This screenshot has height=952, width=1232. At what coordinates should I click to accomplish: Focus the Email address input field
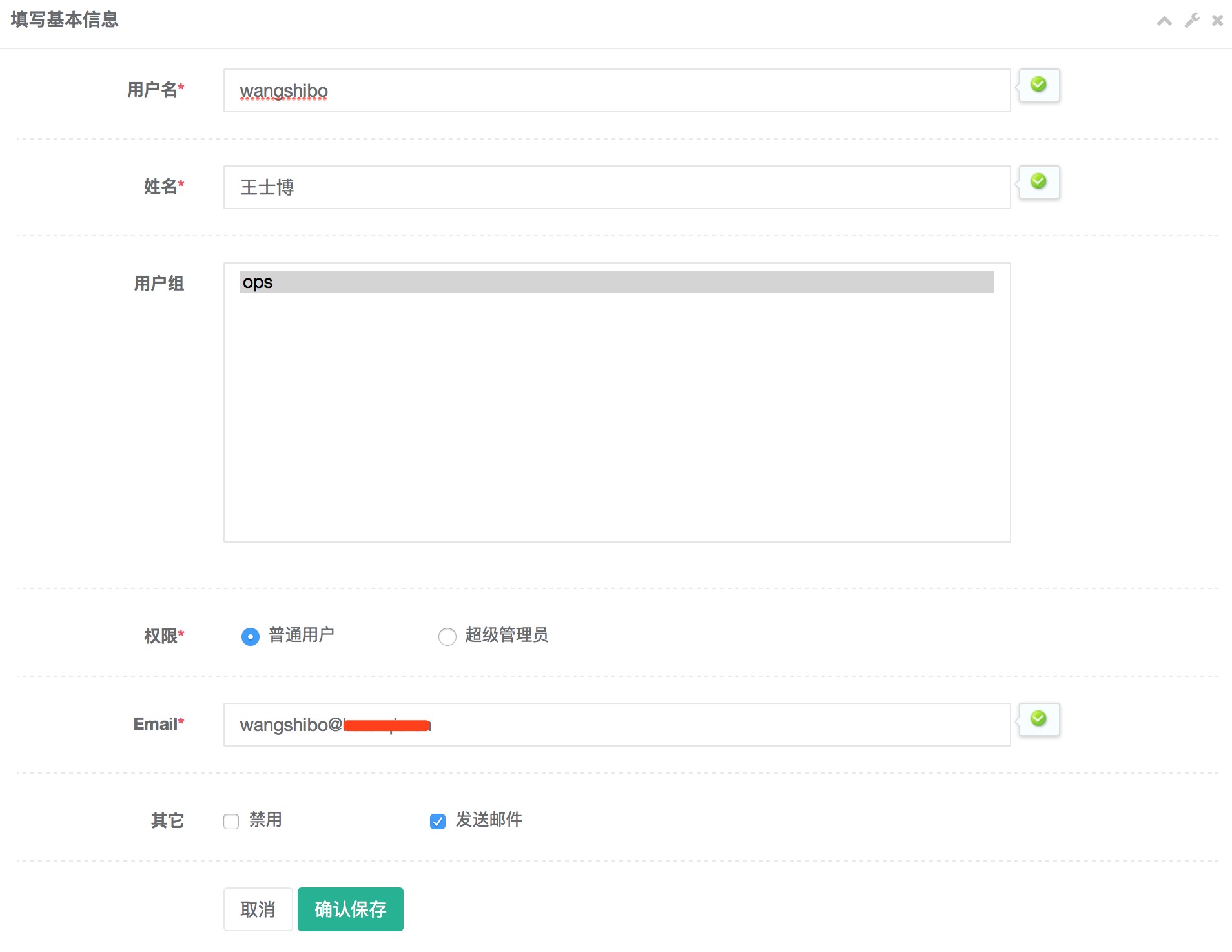710,725
